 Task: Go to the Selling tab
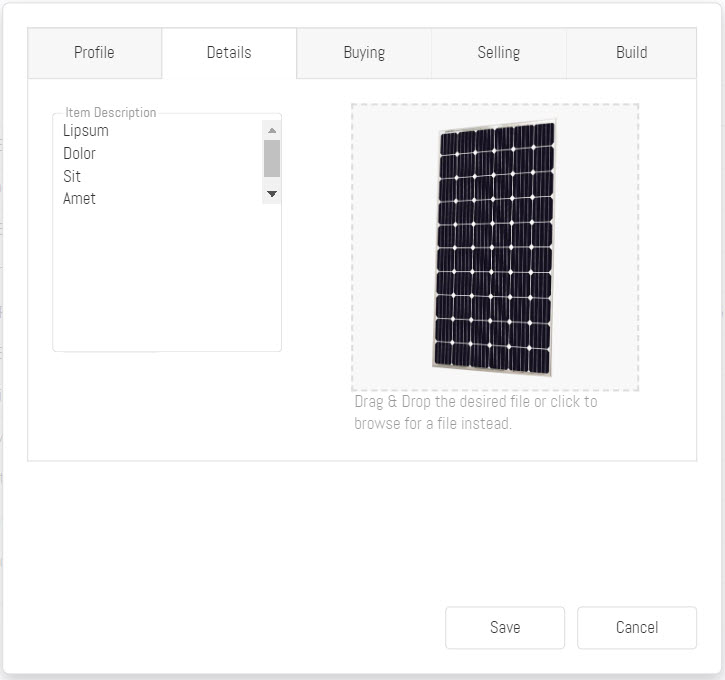coord(498,53)
